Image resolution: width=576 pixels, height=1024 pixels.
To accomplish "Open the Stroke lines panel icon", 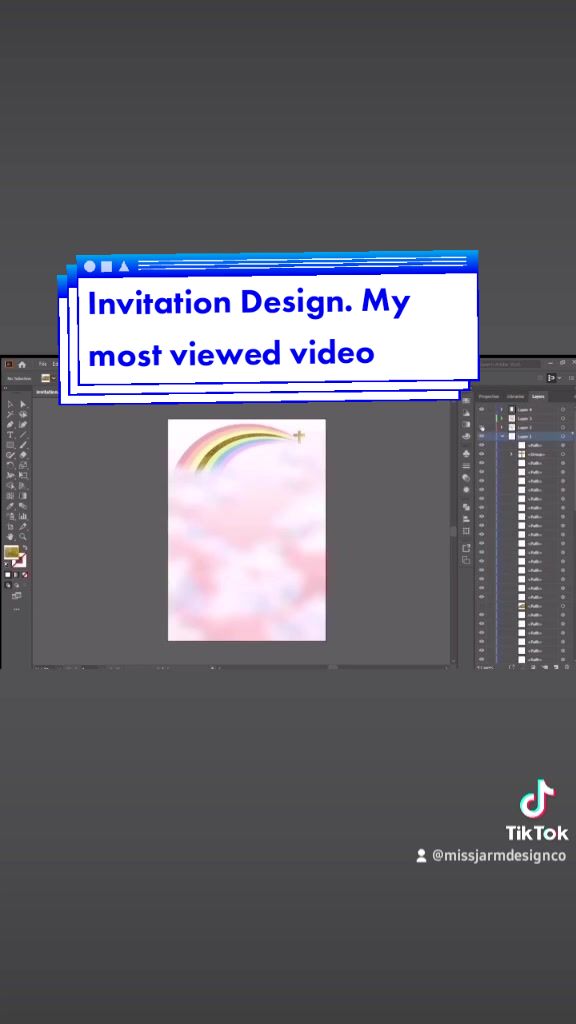I will pos(466,466).
